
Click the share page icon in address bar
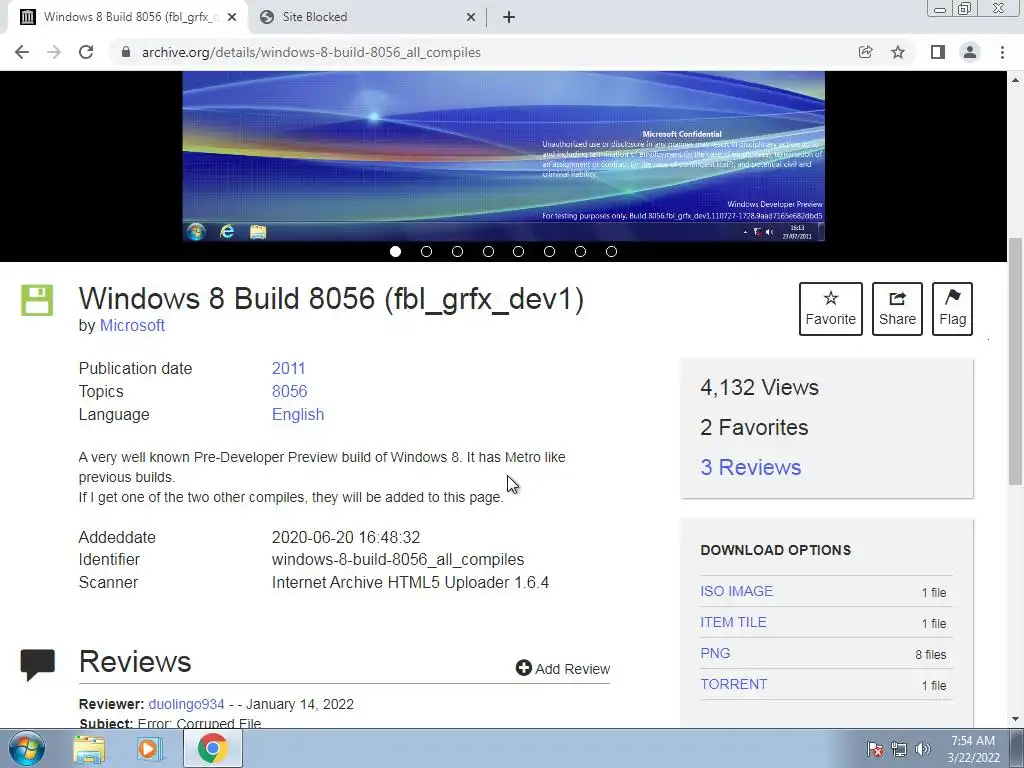(865, 52)
